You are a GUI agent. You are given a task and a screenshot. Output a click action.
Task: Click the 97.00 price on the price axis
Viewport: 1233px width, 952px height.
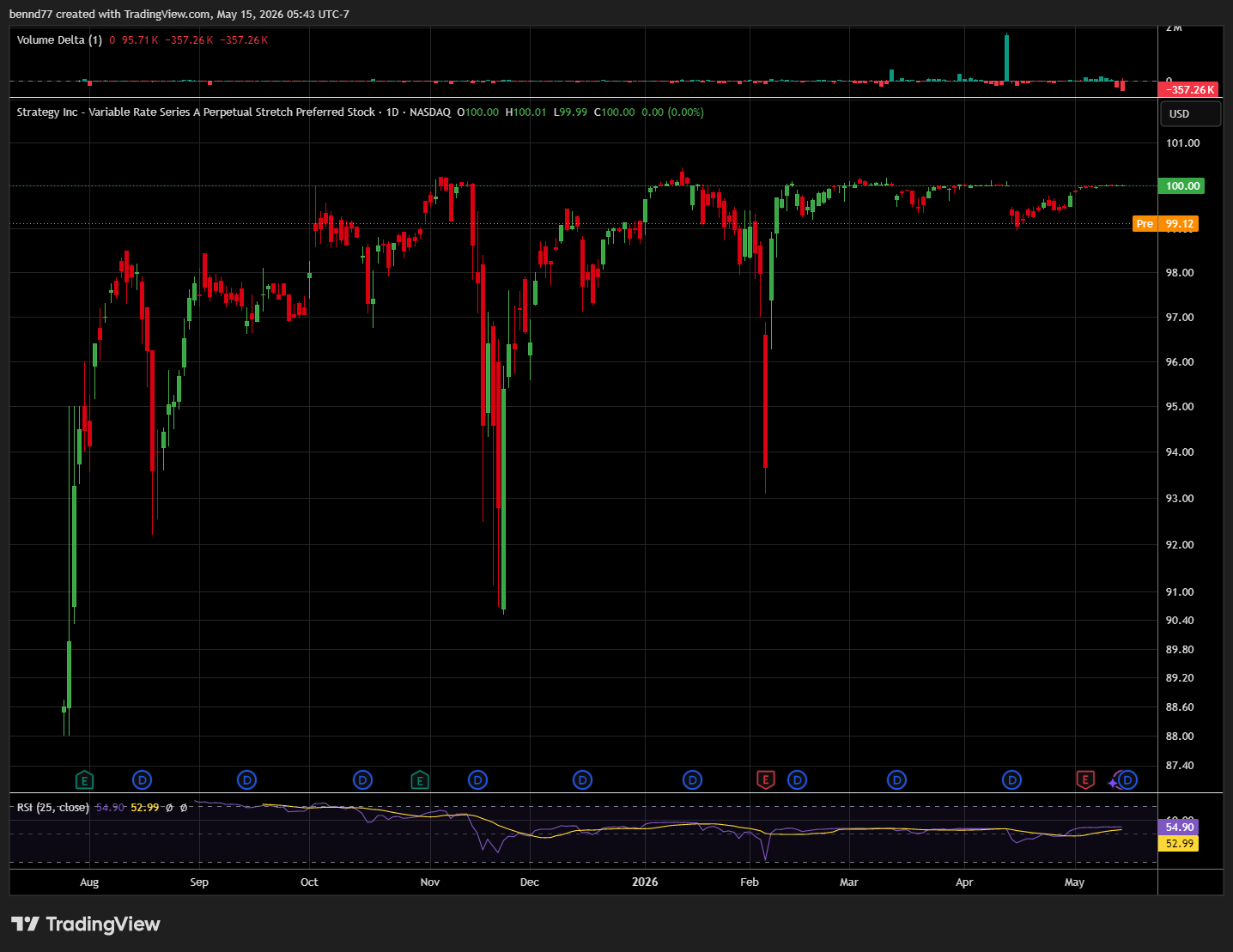tap(1180, 318)
